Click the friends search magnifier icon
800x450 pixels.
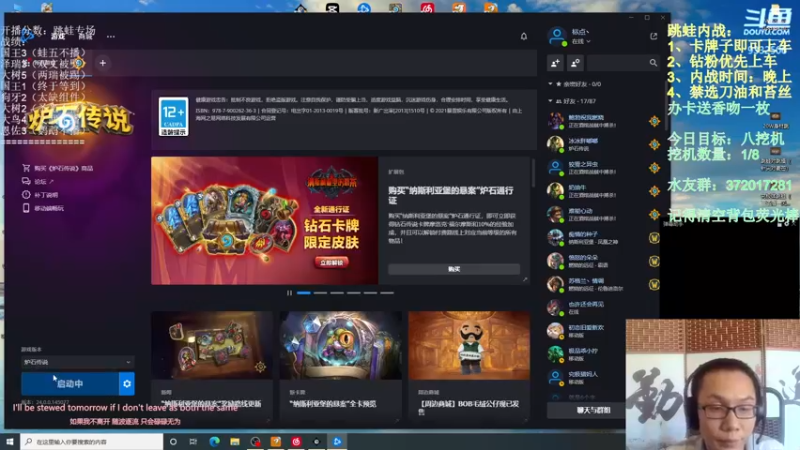click(x=653, y=63)
